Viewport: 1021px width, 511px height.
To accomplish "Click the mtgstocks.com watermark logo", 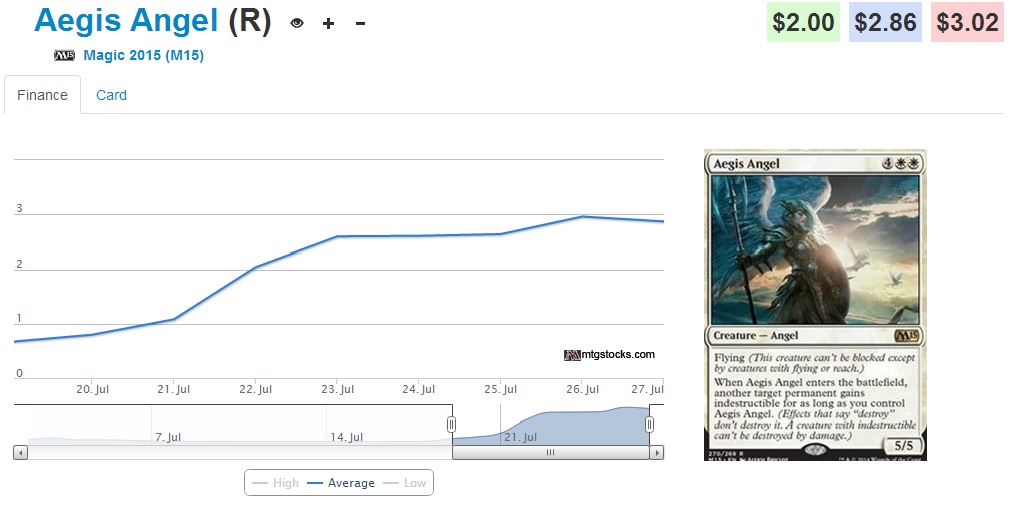I will point(609,354).
